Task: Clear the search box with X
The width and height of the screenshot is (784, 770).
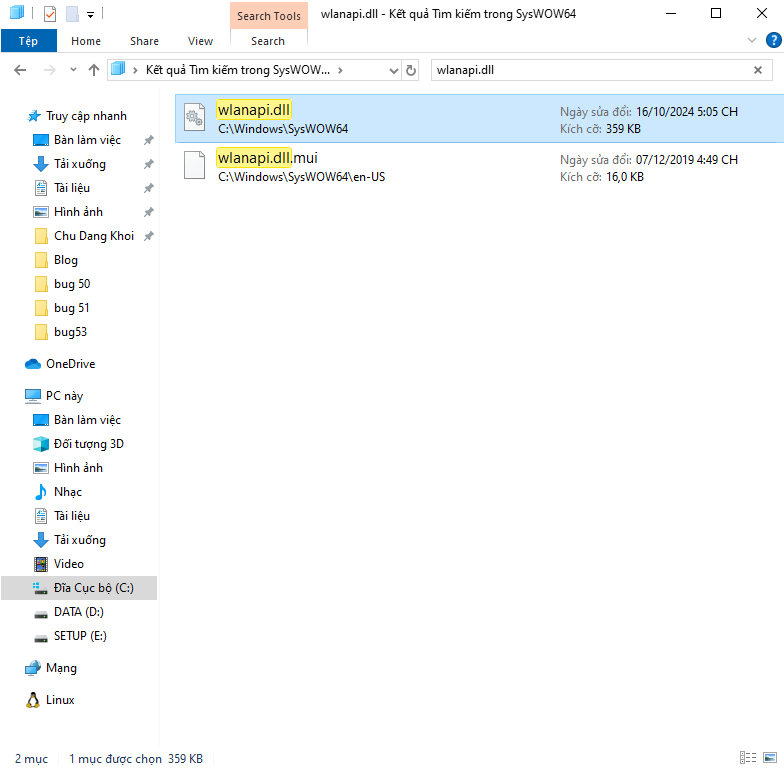Action: [x=759, y=71]
